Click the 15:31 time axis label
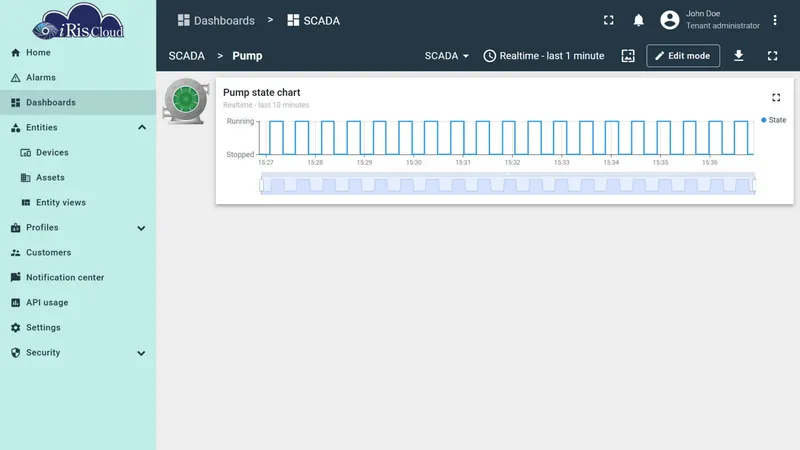 tap(463, 162)
